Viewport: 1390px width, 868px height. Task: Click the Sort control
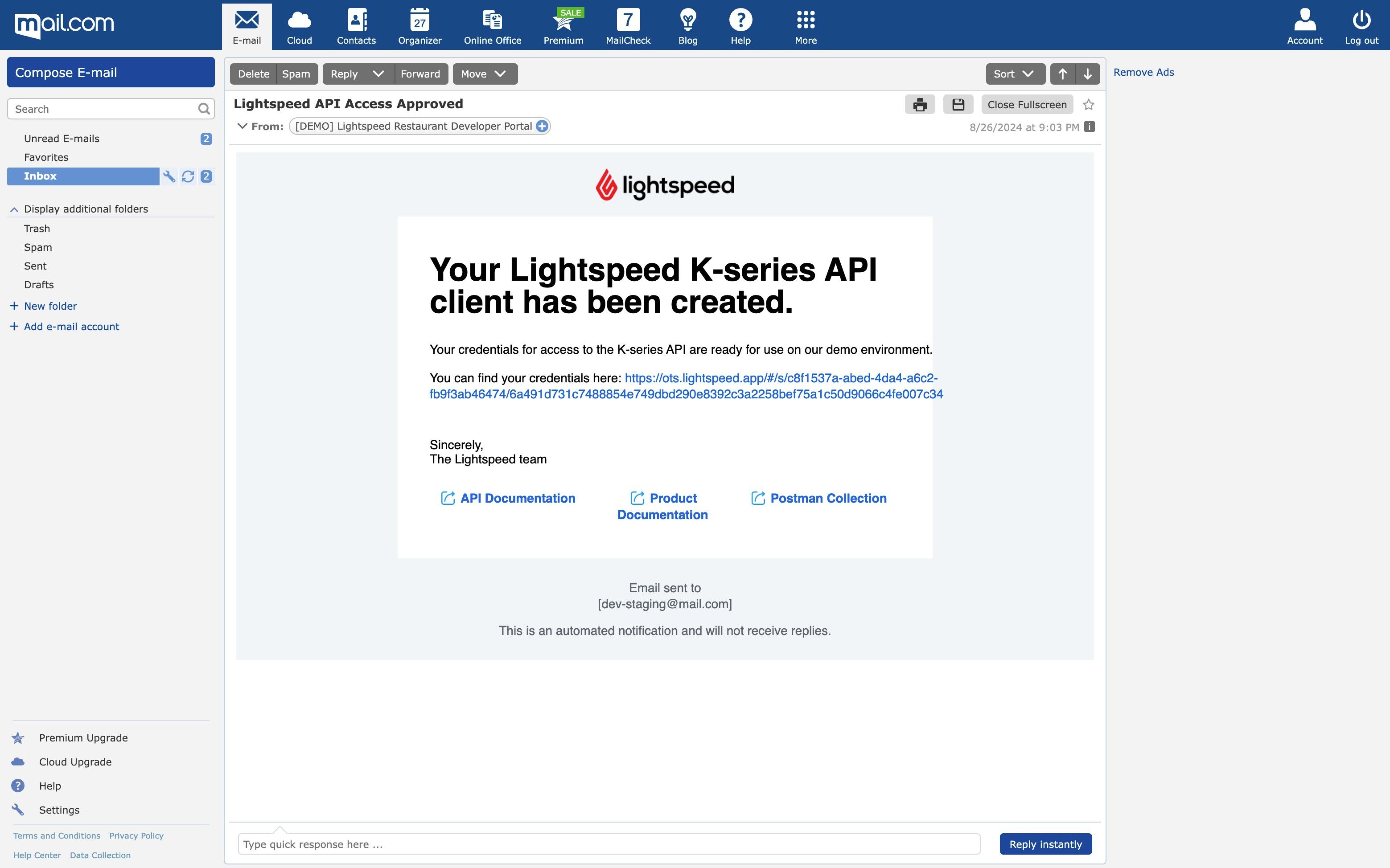[1014, 74]
